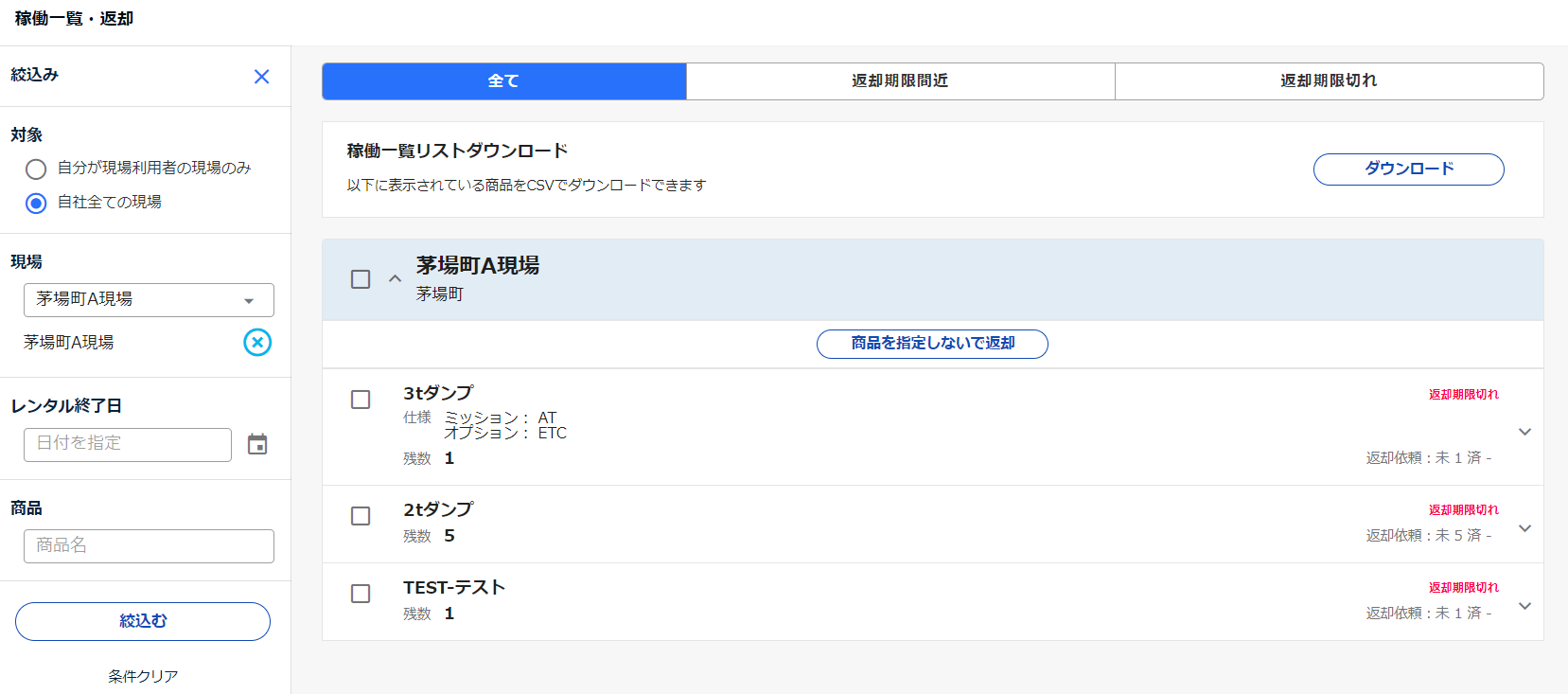This screenshot has width=1568, height=694.
Task: Tick the 2tダンプ item checkbox
Action: (361, 516)
